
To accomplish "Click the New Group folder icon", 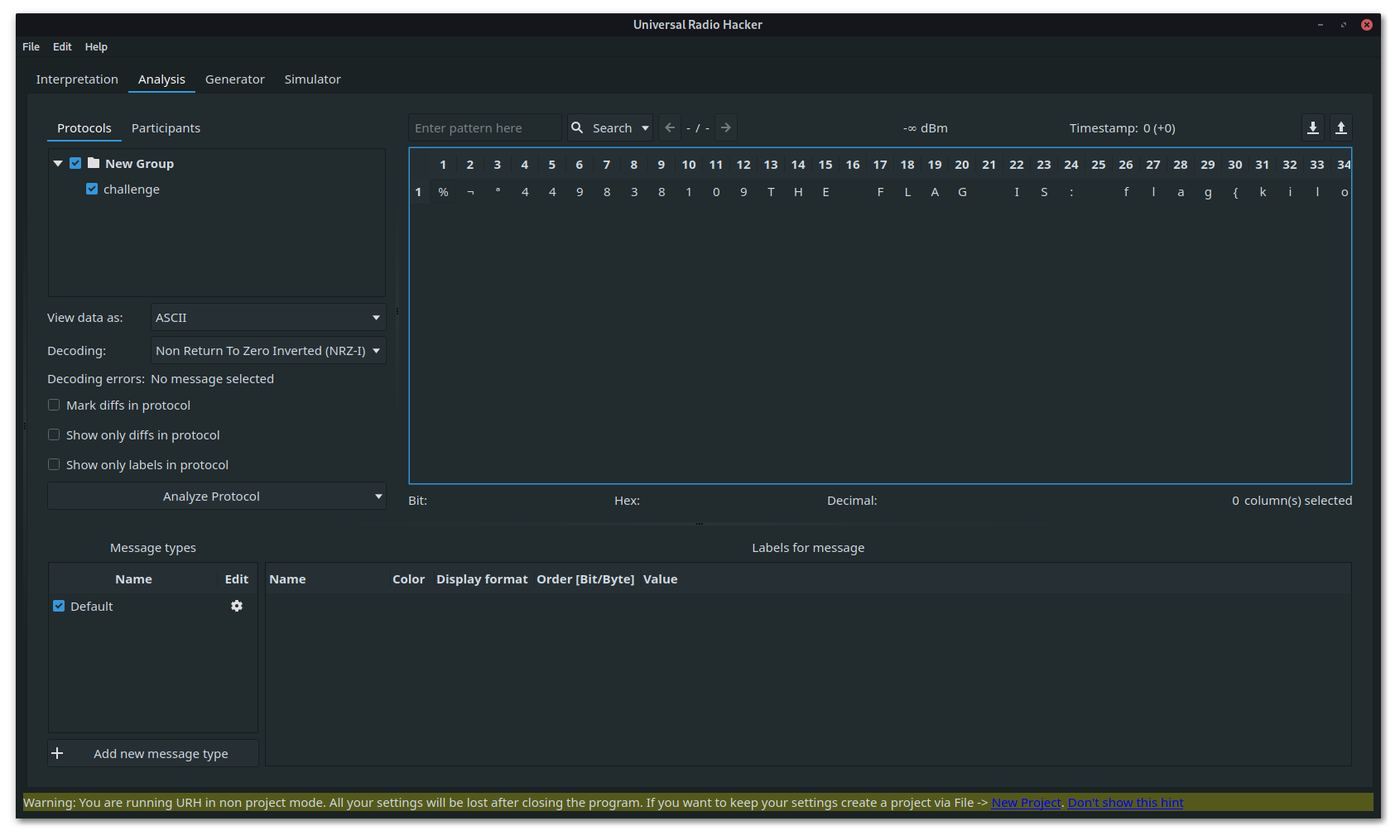I will [x=94, y=163].
